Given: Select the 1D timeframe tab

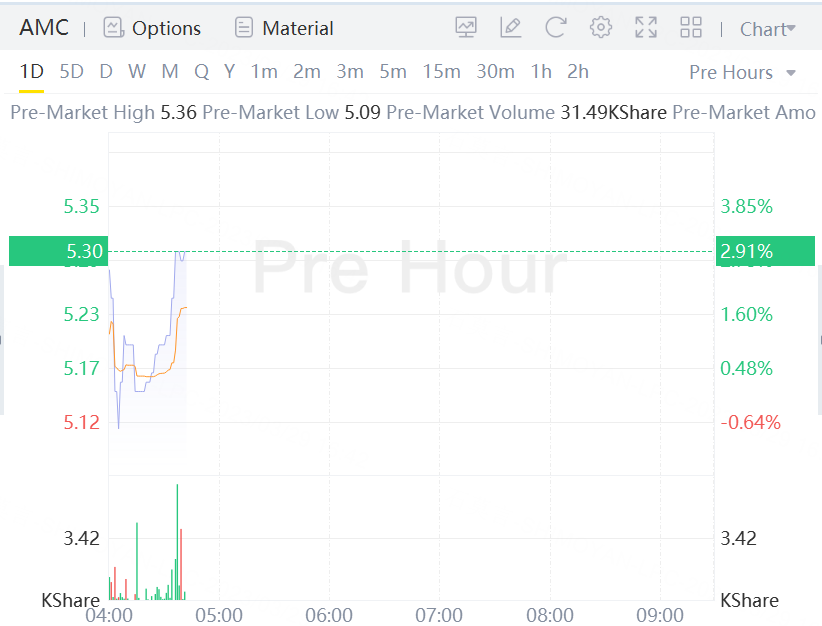Looking at the screenshot, I should pyautogui.click(x=32, y=71).
